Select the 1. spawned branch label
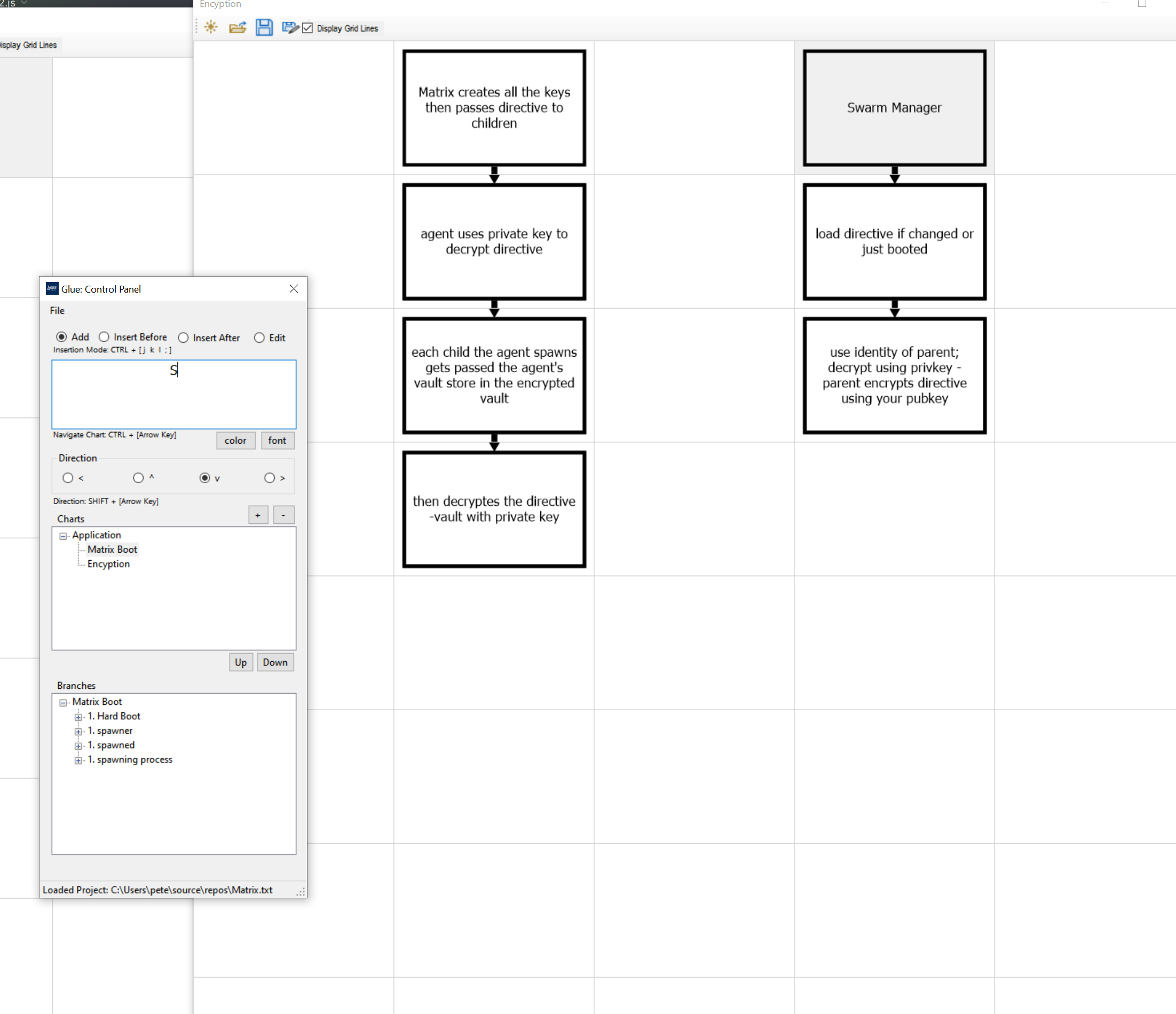The width and height of the screenshot is (1176, 1014). click(111, 745)
